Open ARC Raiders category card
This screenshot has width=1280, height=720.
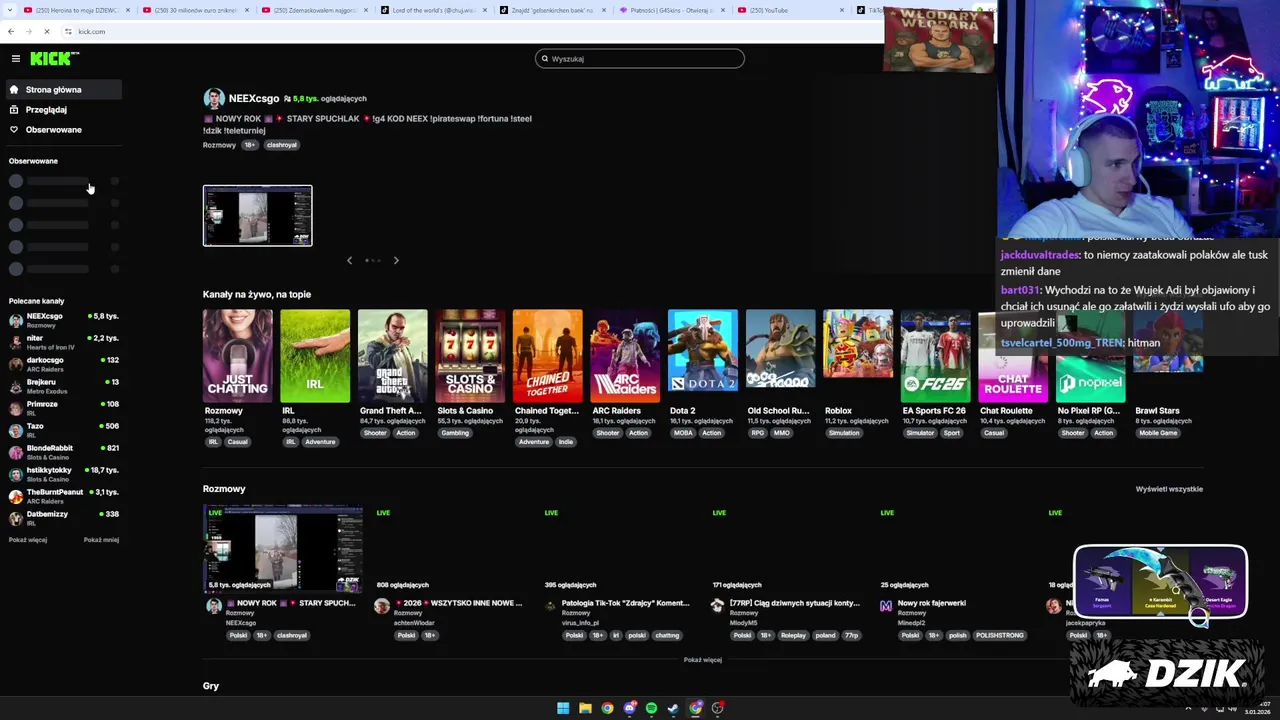click(625, 356)
